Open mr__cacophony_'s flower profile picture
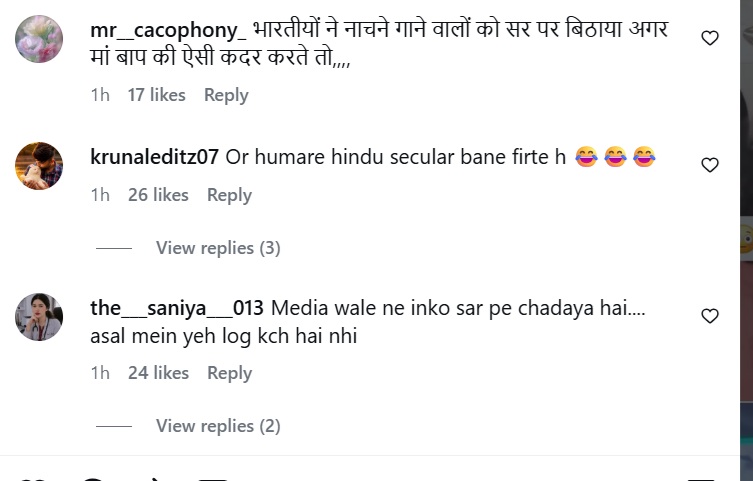Viewport: 753px width, 481px height. pos(39,39)
